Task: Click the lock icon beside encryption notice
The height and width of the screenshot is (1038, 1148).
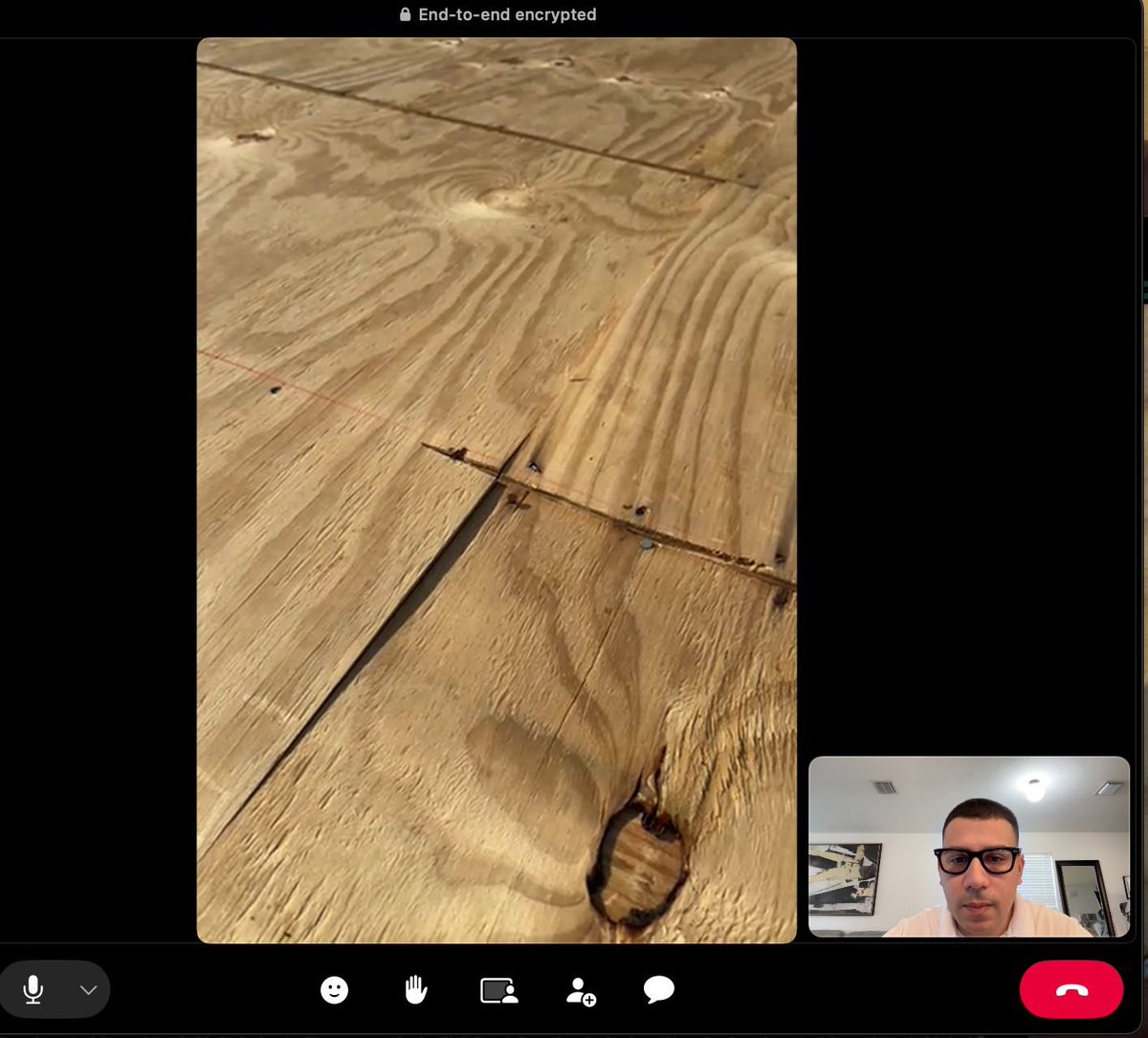Action: coord(406,14)
